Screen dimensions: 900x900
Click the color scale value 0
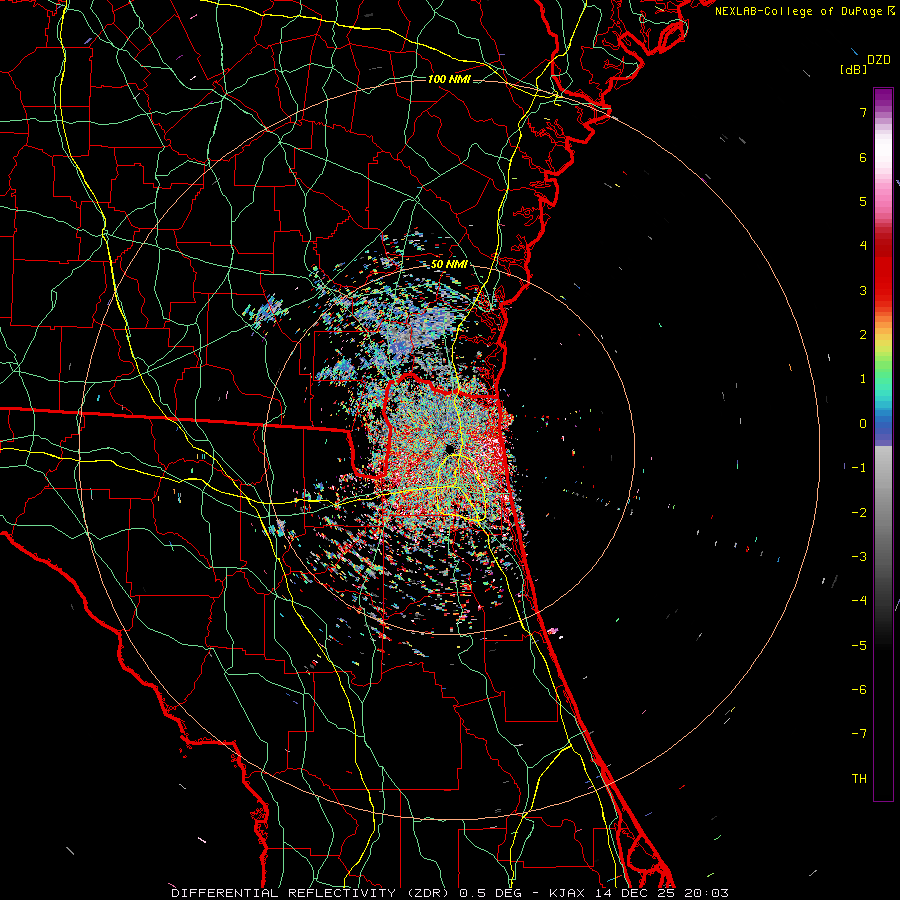click(x=863, y=424)
